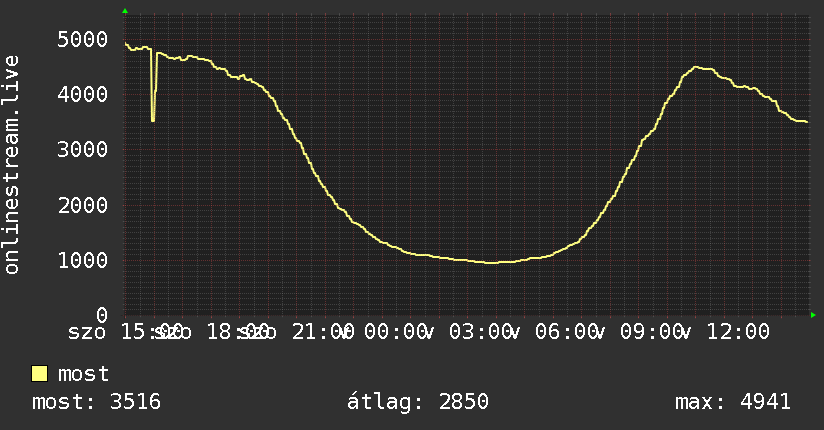Click the 4000 y-axis label

tap(83, 95)
